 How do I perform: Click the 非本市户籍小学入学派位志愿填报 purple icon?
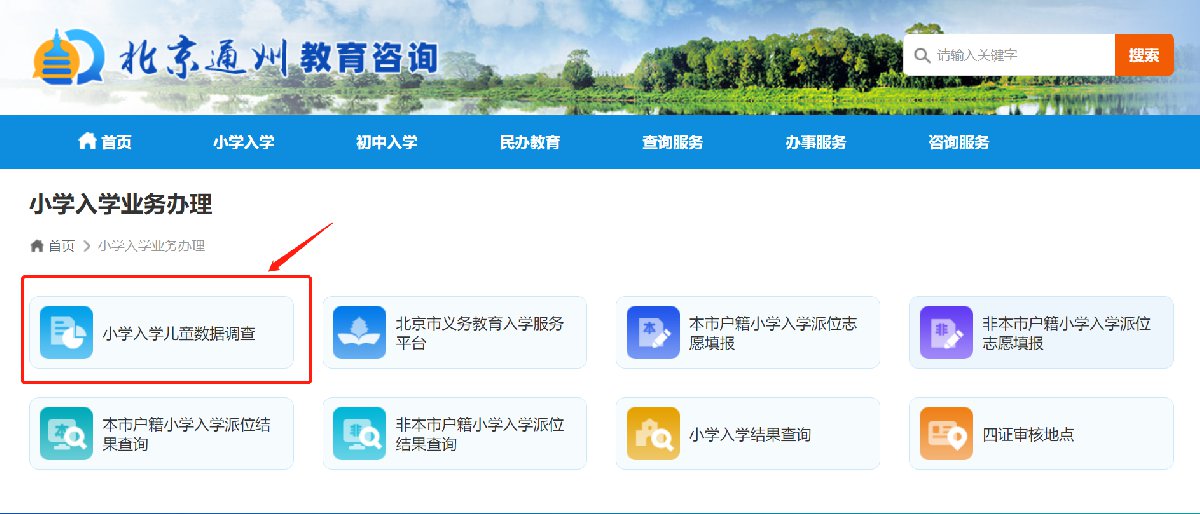[x=946, y=332]
